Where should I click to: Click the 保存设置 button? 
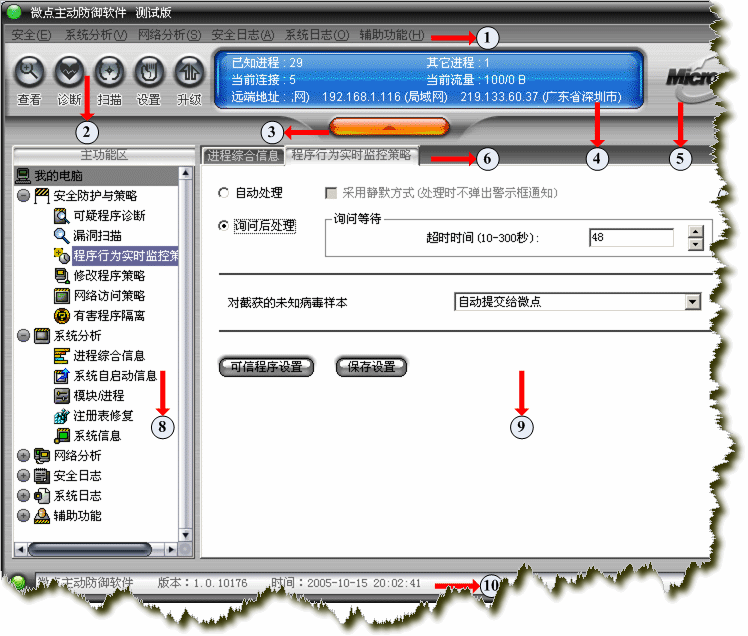pos(371,367)
